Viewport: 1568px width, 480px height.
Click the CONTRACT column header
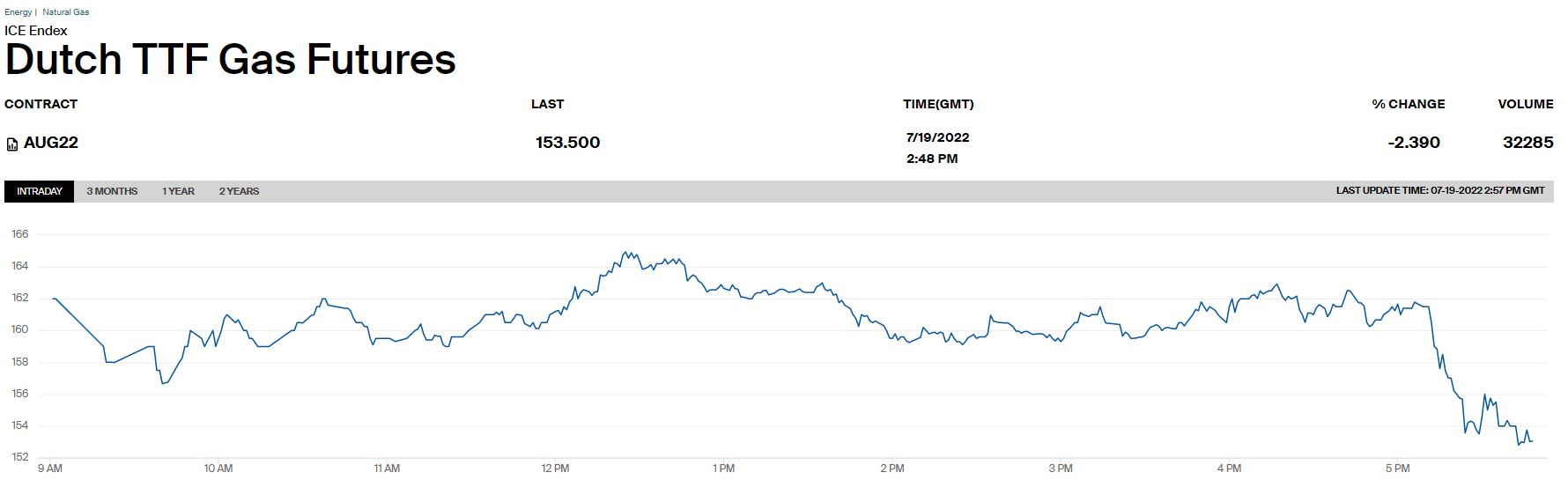coord(41,104)
